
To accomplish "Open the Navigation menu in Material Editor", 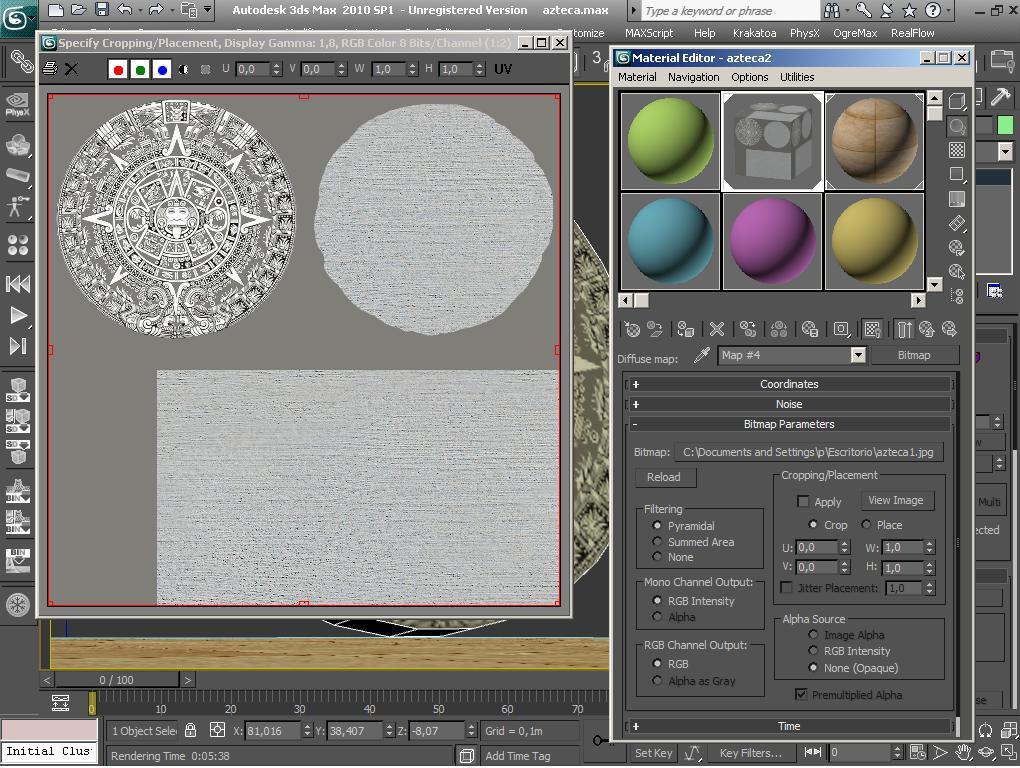I will (693, 77).
